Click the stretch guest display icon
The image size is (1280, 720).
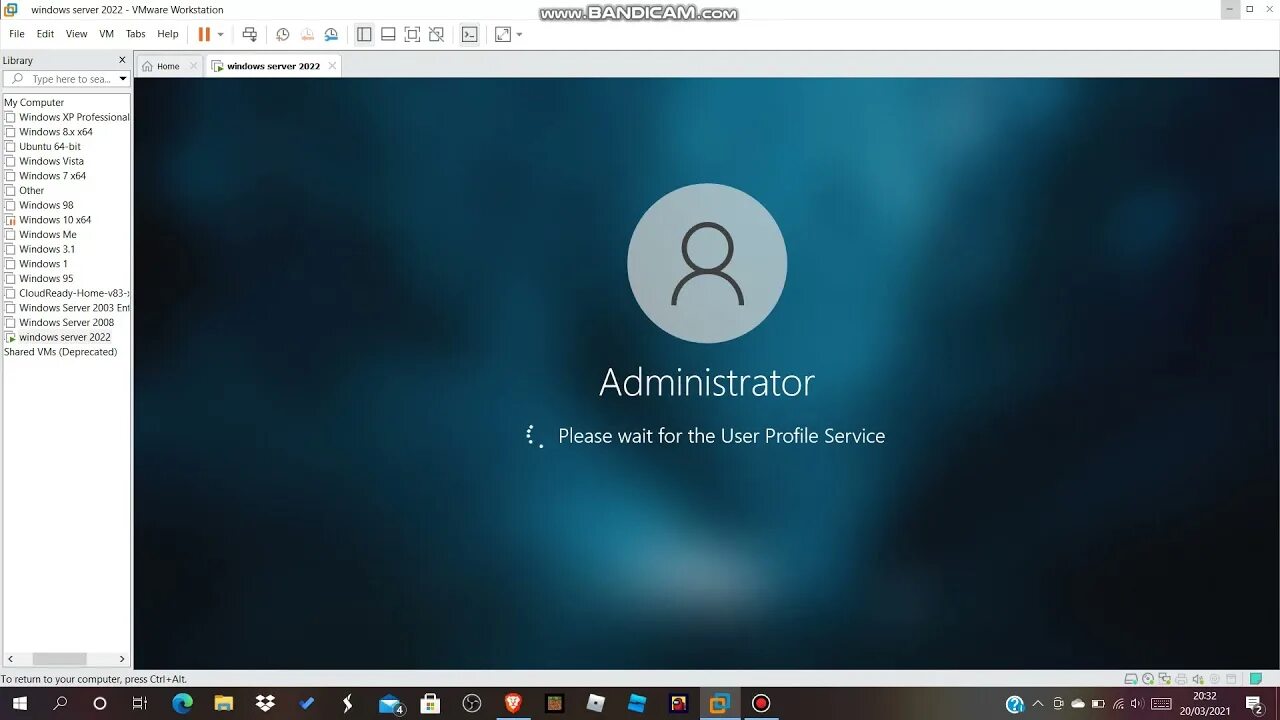coord(503,34)
